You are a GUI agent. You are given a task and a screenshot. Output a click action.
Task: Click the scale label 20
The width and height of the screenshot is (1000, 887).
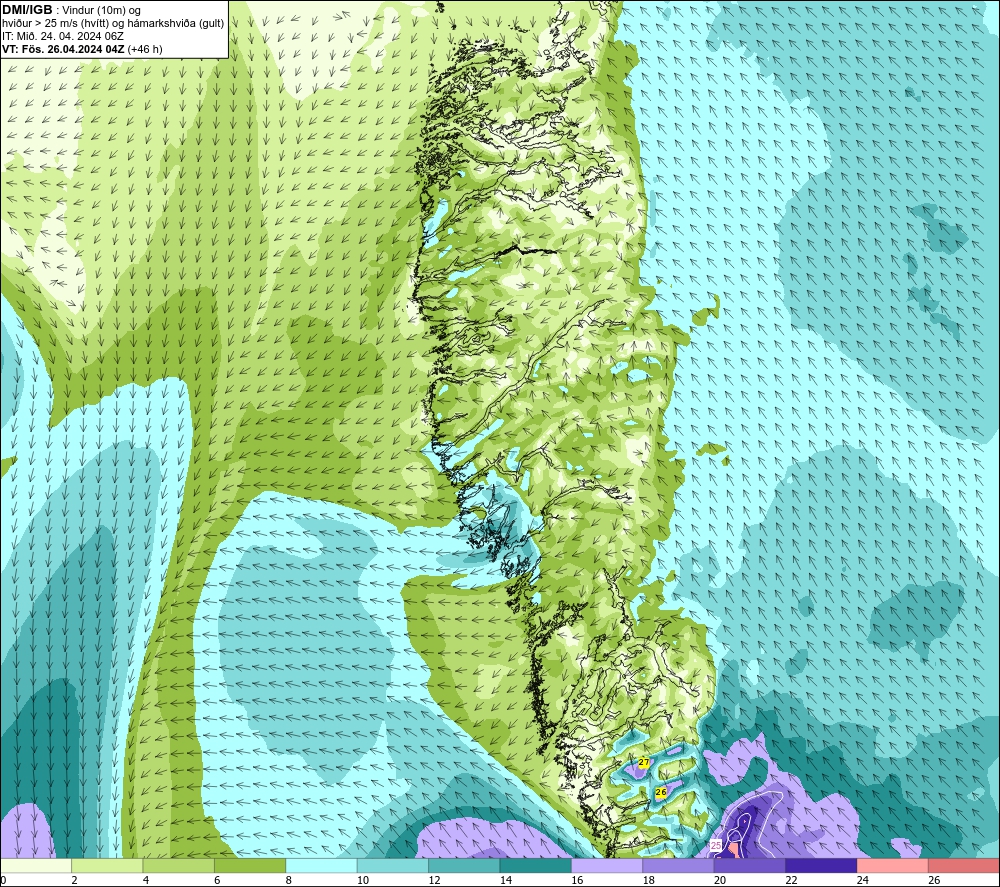tap(720, 880)
